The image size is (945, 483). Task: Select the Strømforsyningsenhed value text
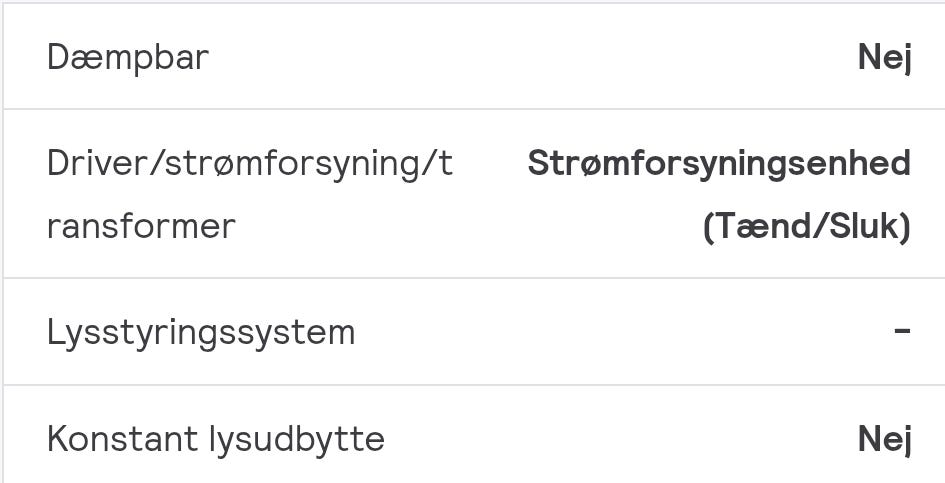tap(719, 164)
